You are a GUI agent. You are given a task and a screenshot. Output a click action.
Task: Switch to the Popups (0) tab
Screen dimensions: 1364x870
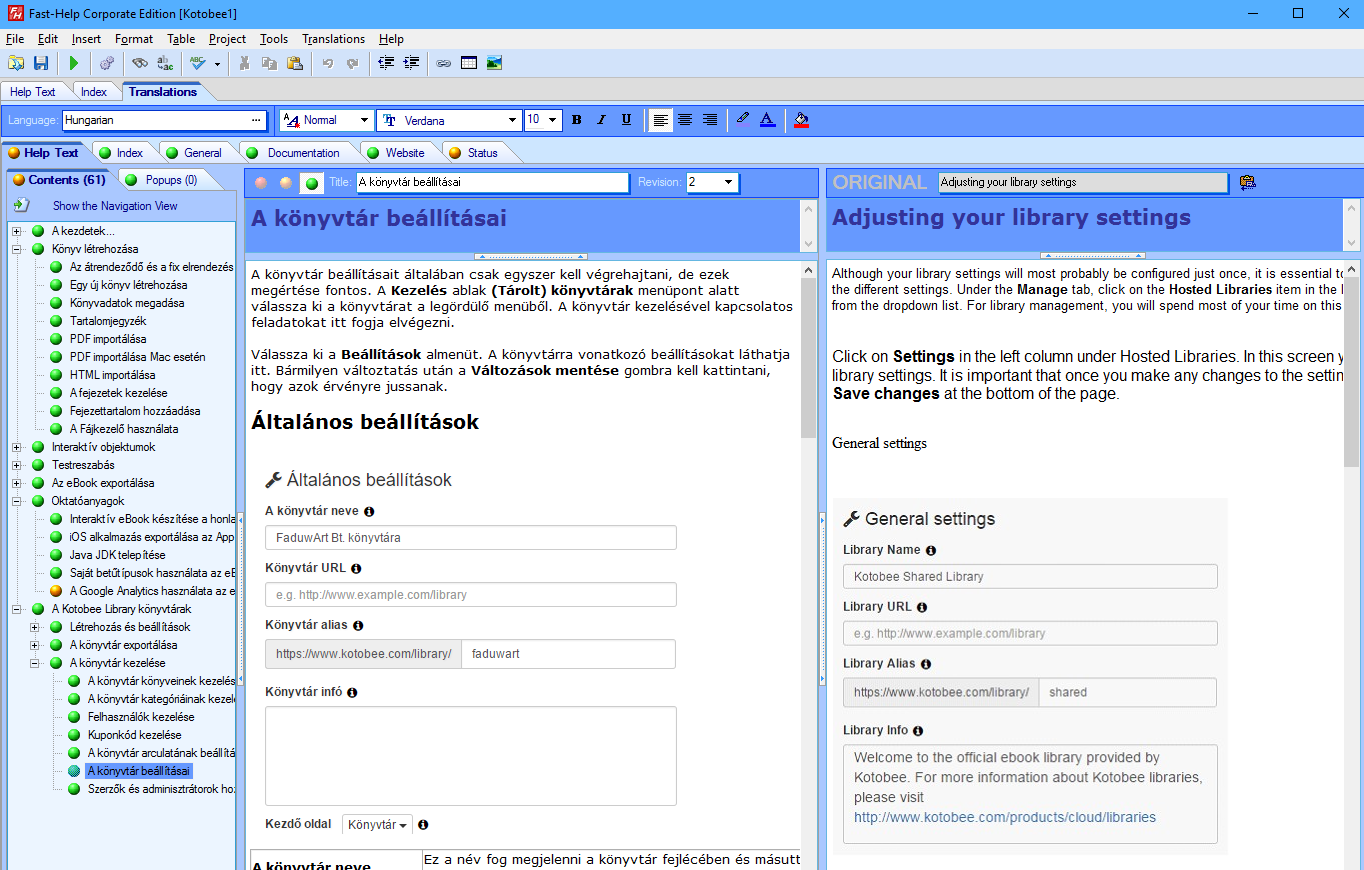coord(171,180)
